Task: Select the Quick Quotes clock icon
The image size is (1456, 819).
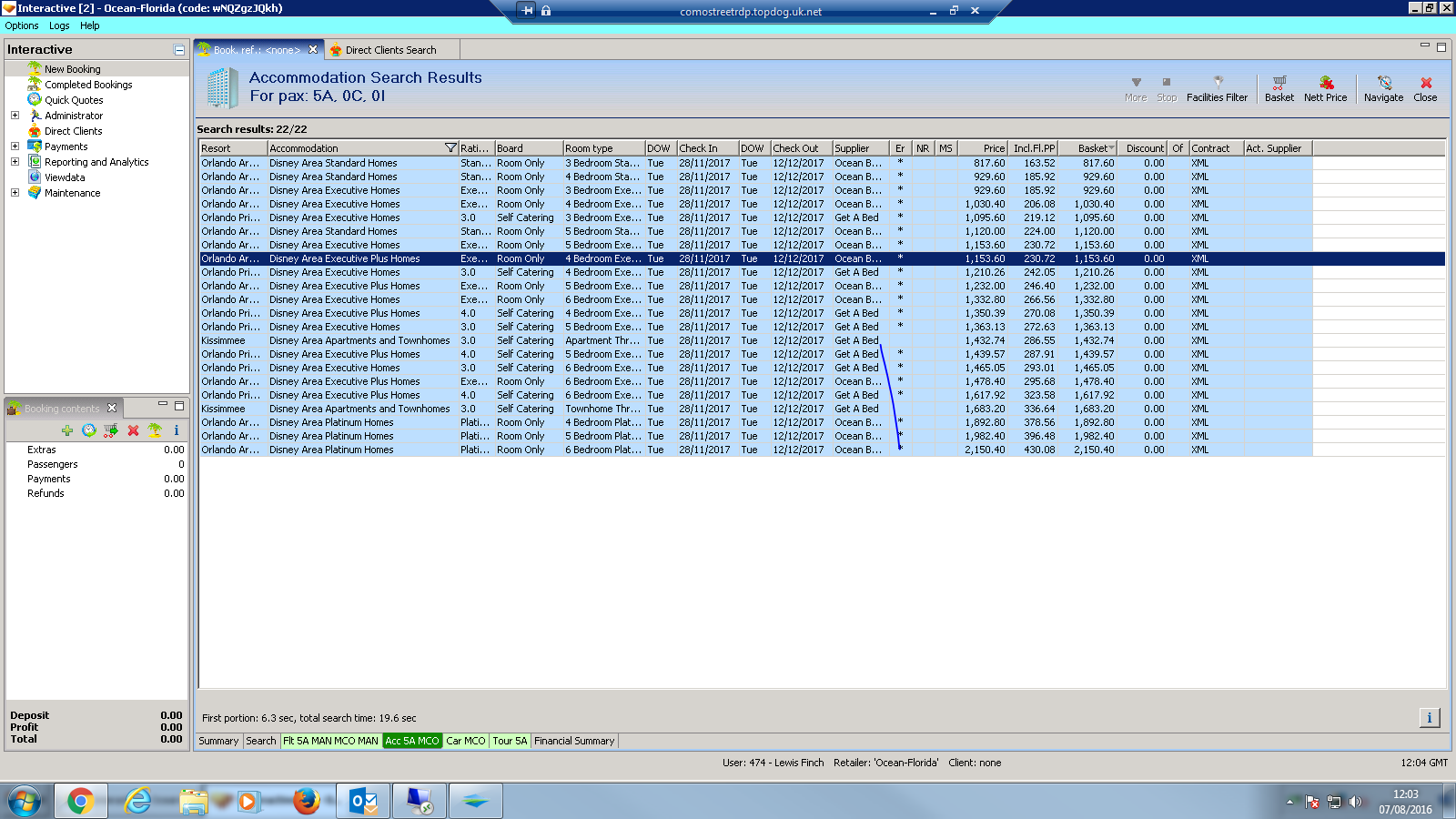Action: pos(35,99)
